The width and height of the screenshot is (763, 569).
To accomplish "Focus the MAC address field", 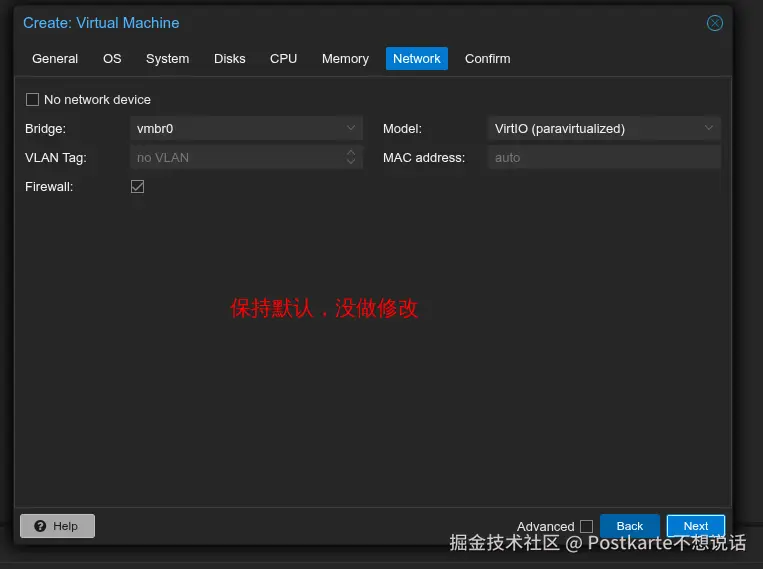I will (604, 158).
